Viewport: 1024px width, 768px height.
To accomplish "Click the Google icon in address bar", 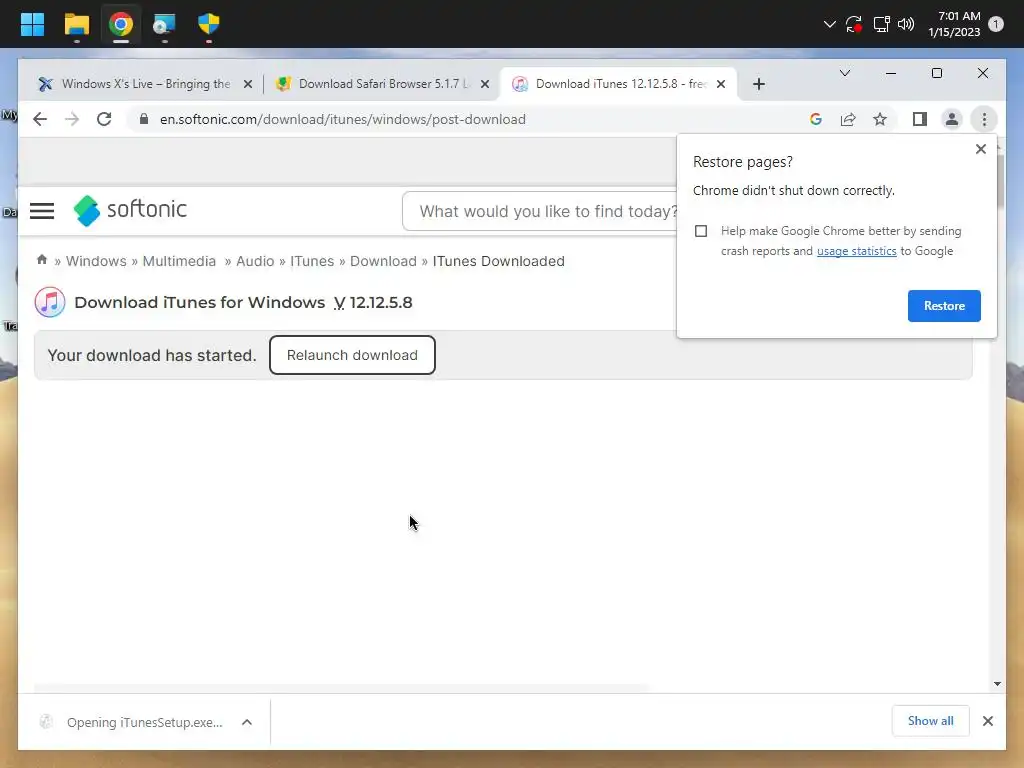I will click(x=816, y=119).
